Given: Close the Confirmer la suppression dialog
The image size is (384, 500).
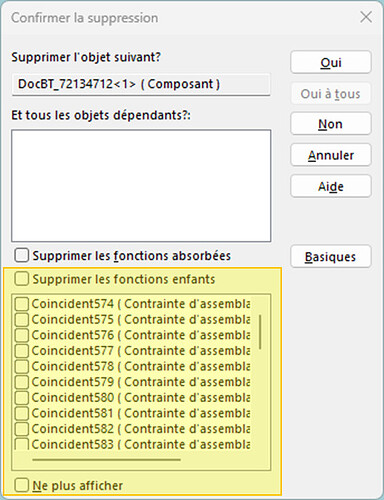Looking at the screenshot, I should click(x=366, y=17).
